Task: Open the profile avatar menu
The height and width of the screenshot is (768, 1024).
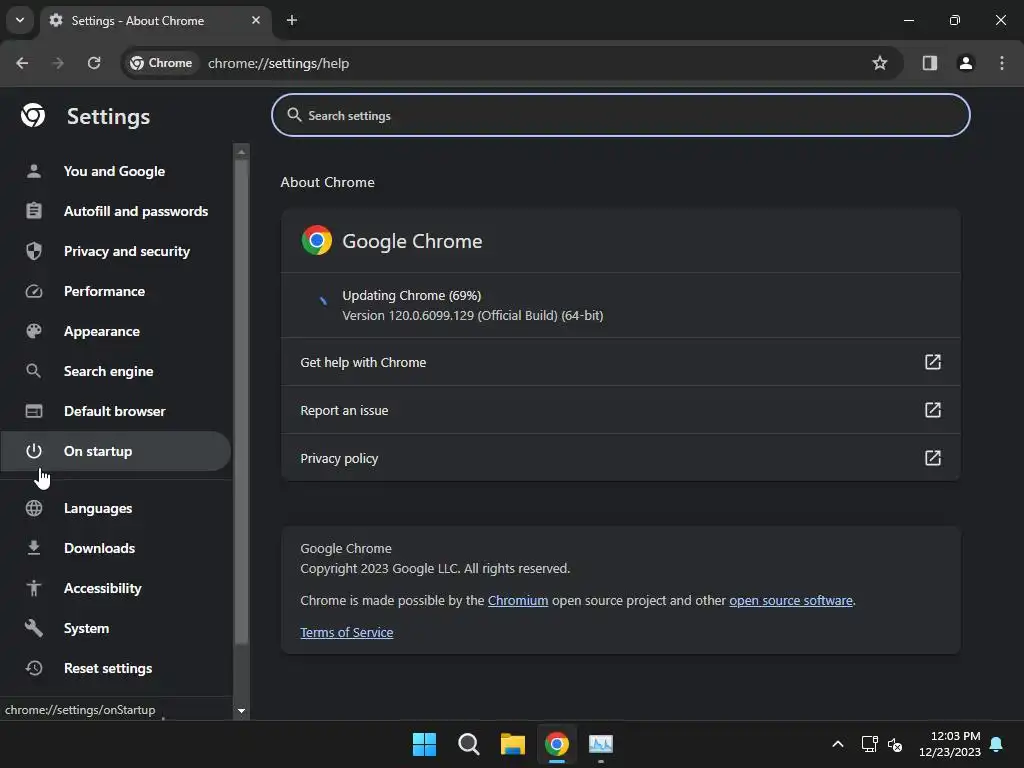Action: pos(966,63)
